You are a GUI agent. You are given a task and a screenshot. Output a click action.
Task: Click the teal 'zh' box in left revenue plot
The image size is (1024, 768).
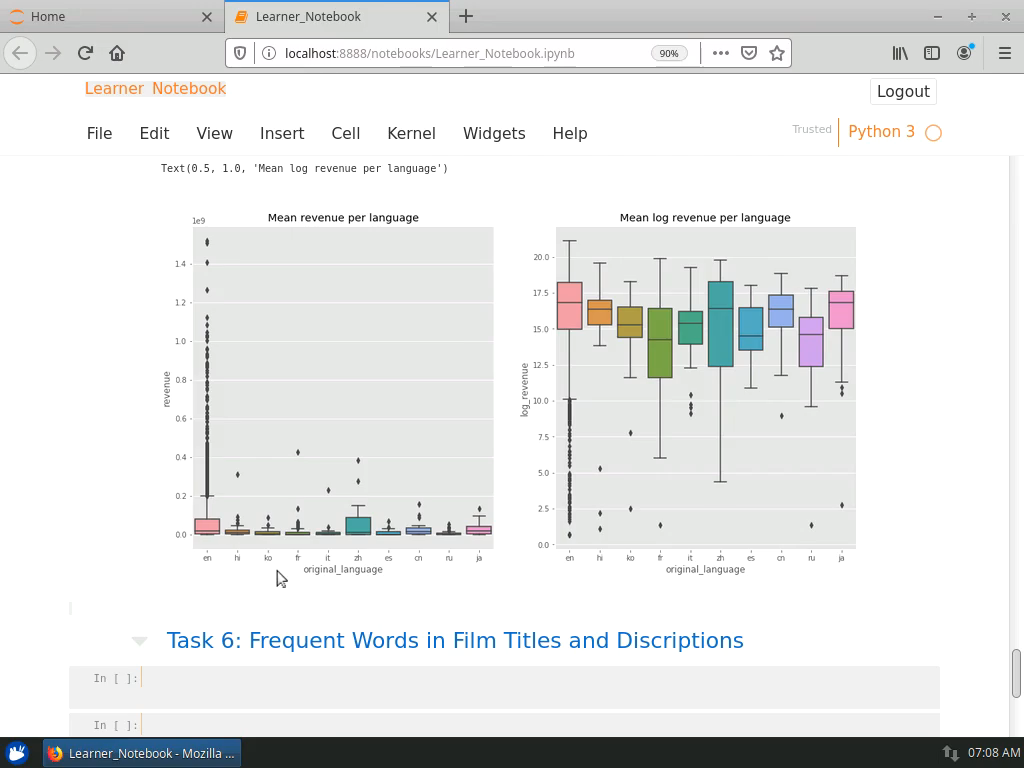pos(358,526)
